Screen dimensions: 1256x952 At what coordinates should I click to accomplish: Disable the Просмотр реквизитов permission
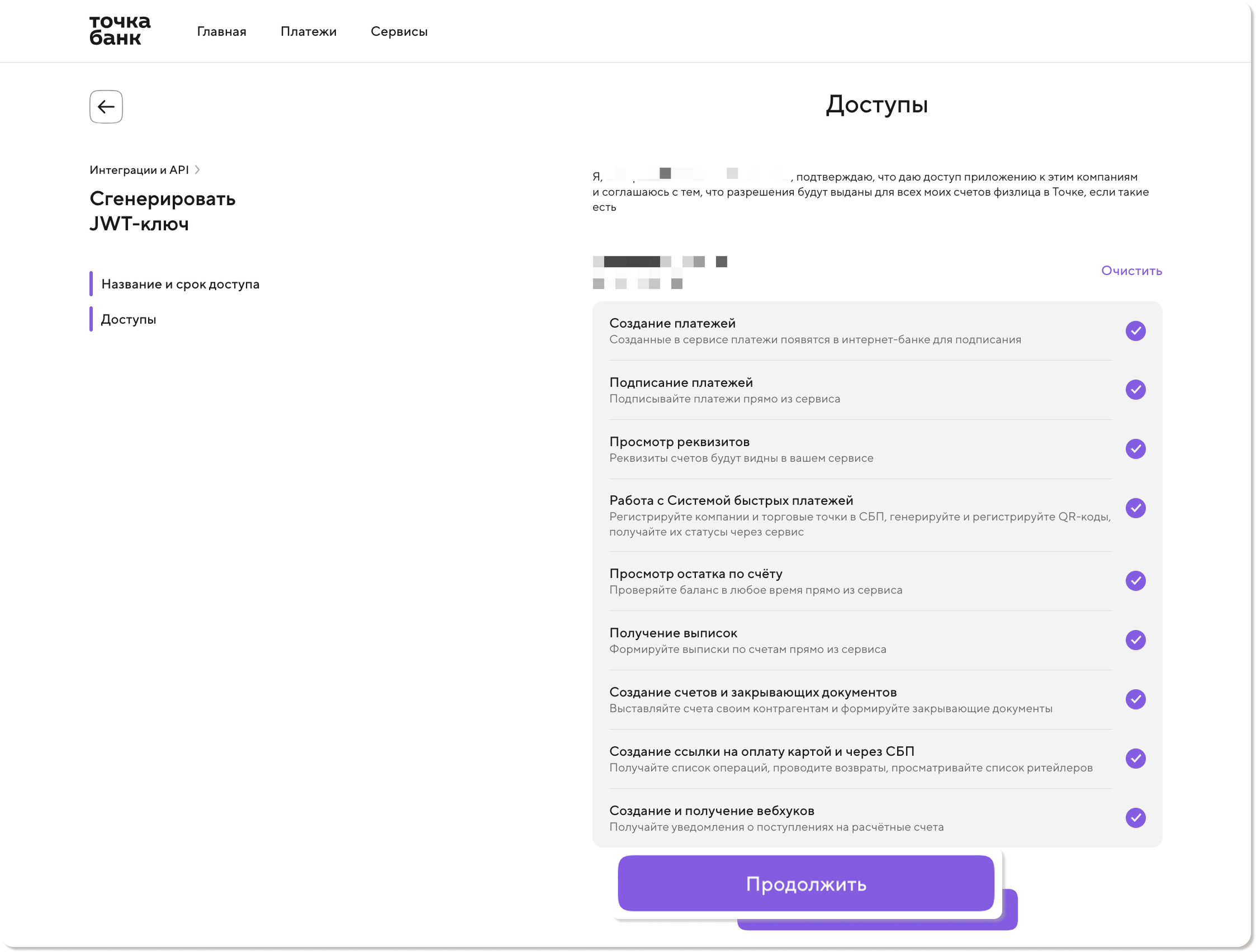(1135, 449)
